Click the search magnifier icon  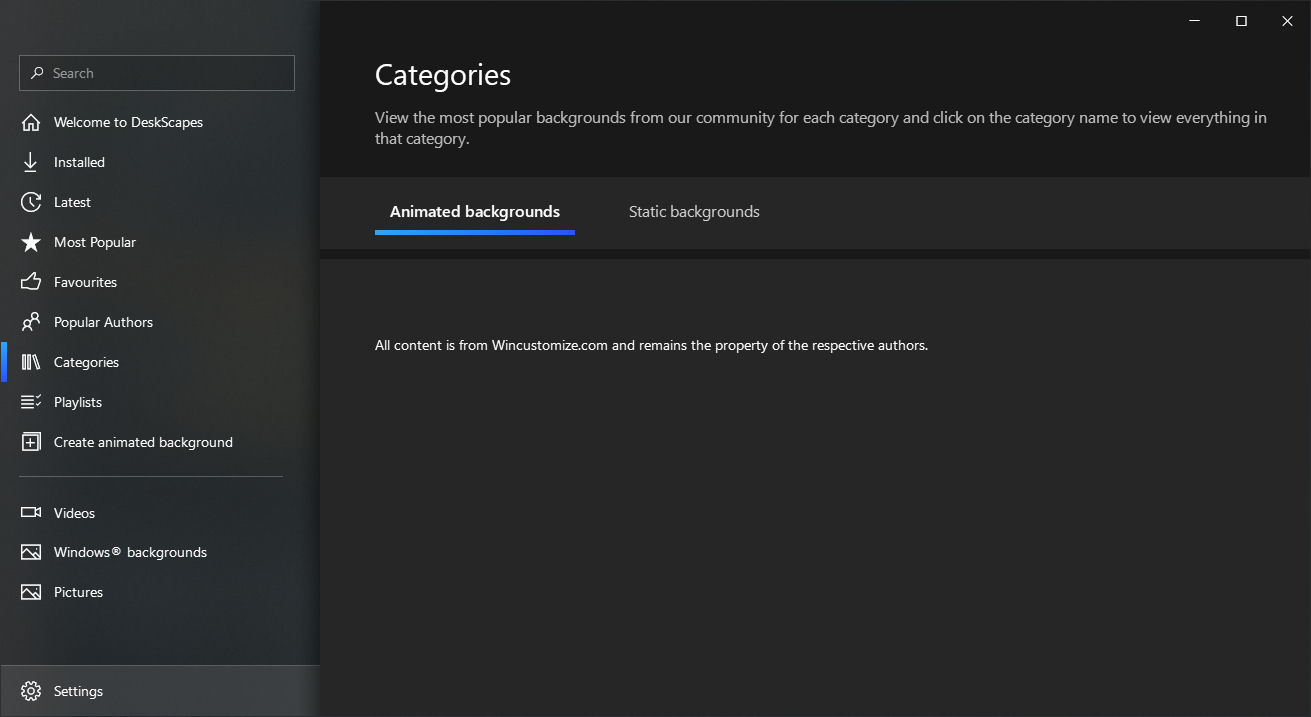(37, 73)
